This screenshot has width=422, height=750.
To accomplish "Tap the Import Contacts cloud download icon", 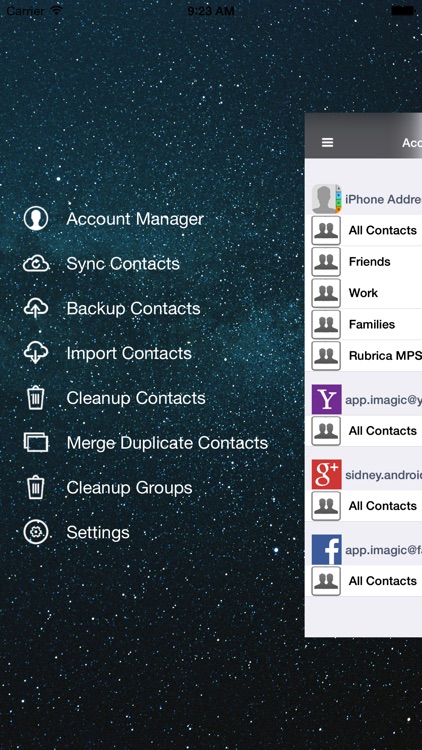I will pyautogui.click(x=36, y=353).
